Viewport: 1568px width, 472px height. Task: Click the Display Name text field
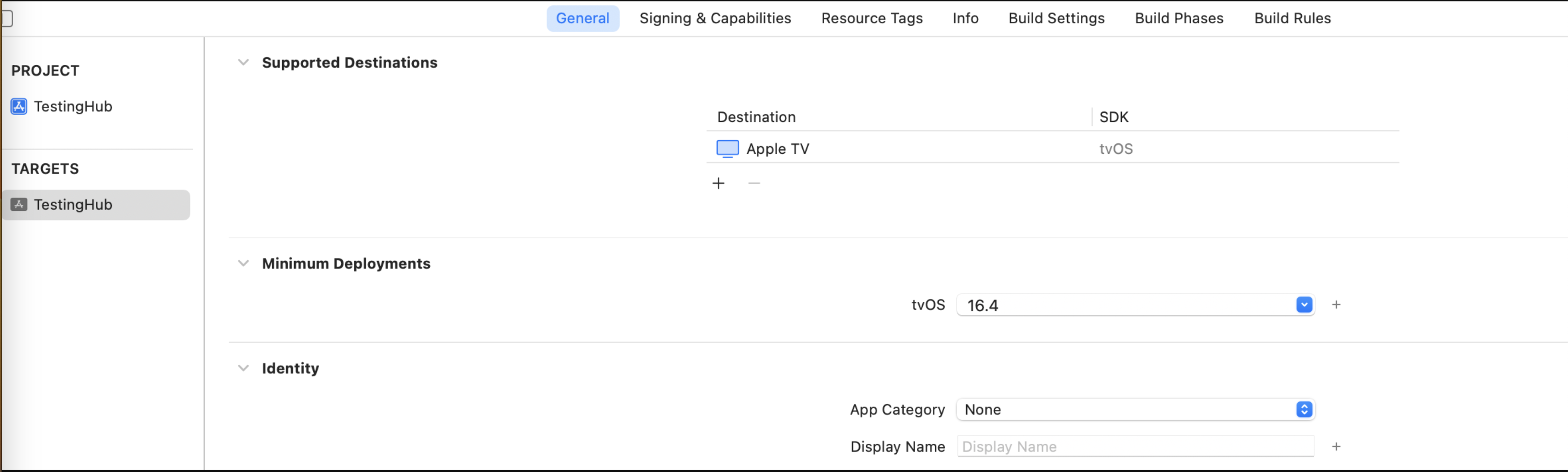click(1135, 446)
